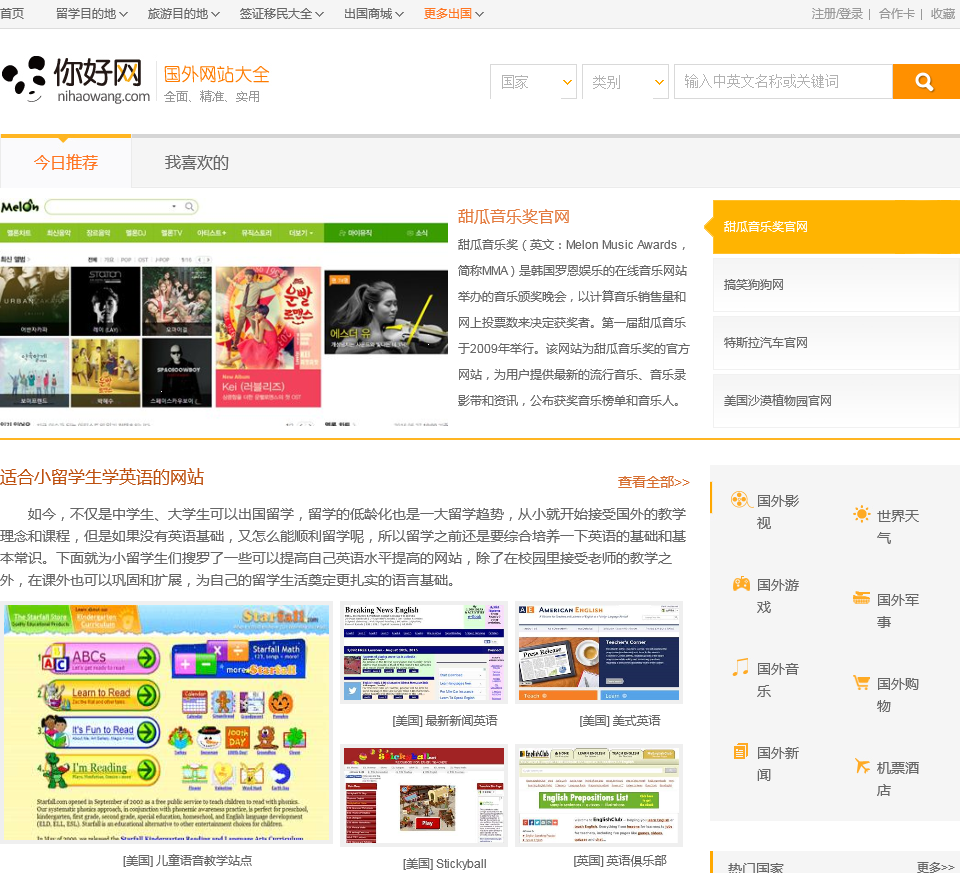
Task: Open the Starfall site thumbnail
Action: point(167,723)
